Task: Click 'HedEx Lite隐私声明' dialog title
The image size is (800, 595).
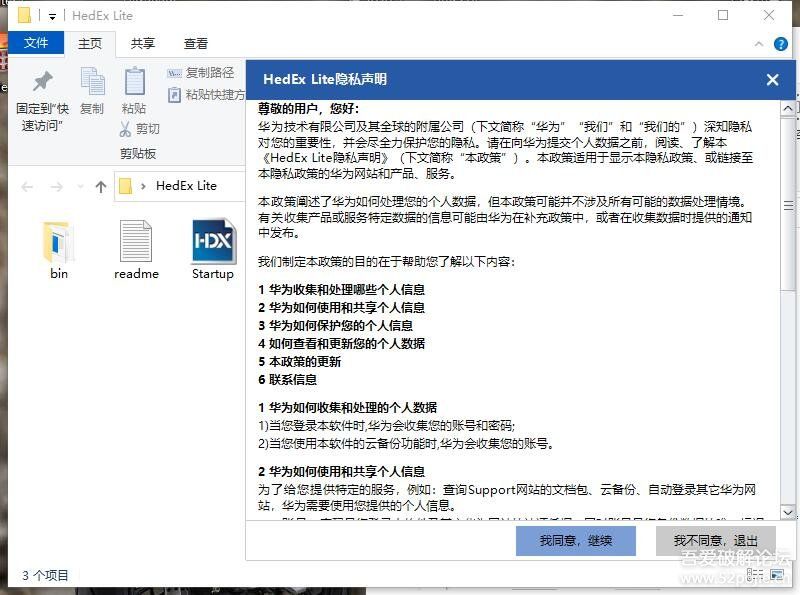Action: (x=325, y=79)
